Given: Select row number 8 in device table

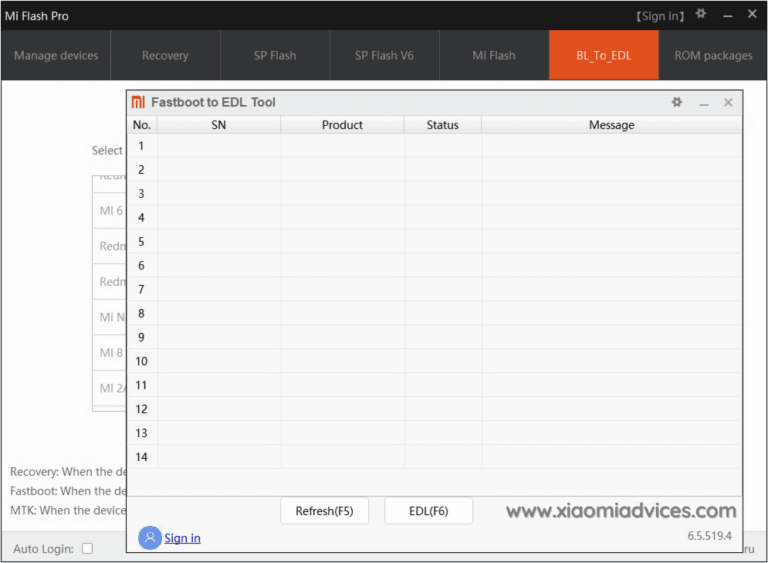Looking at the screenshot, I should pyautogui.click(x=434, y=313).
